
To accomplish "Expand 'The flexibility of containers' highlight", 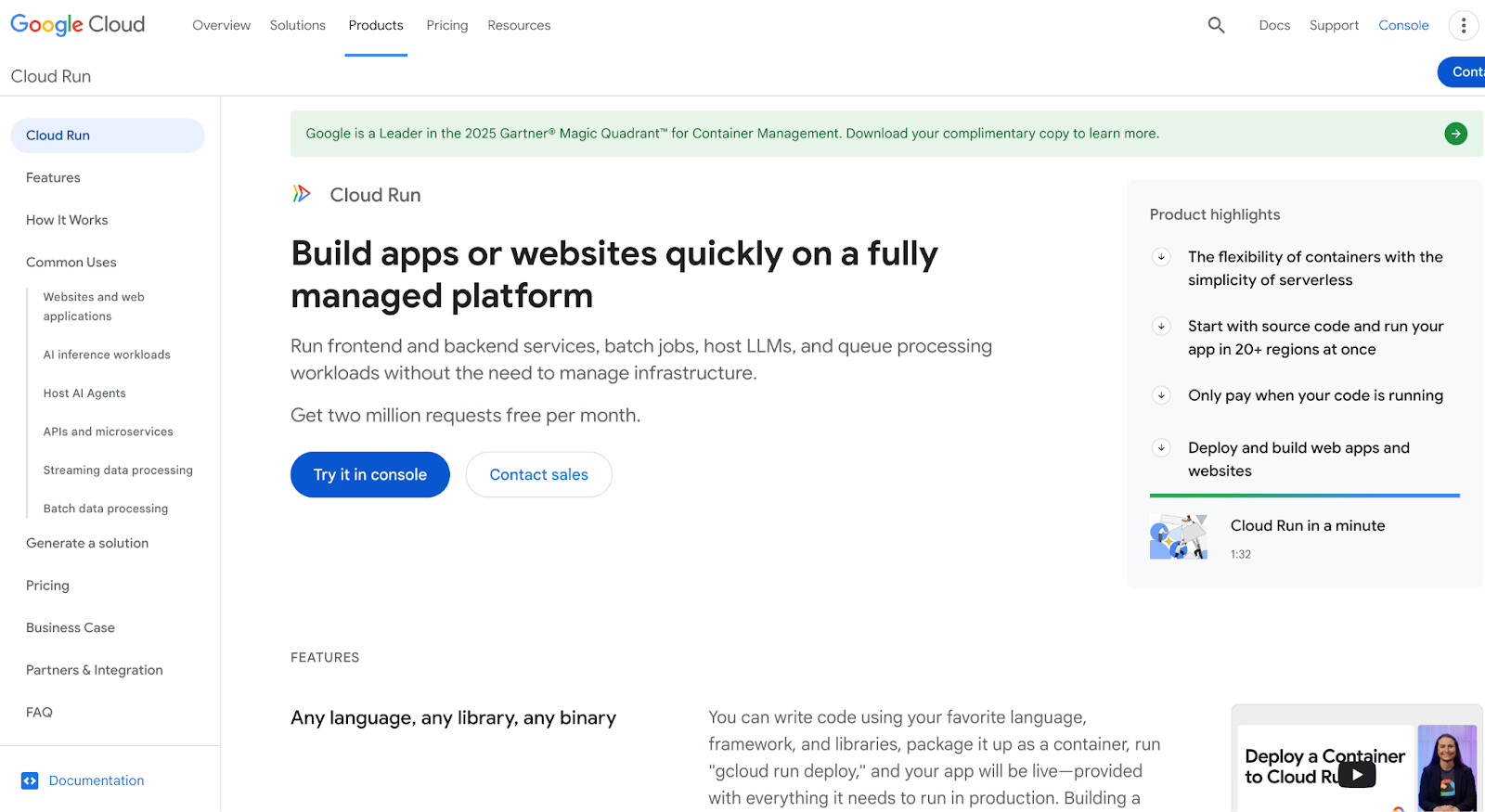I will point(1161,257).
